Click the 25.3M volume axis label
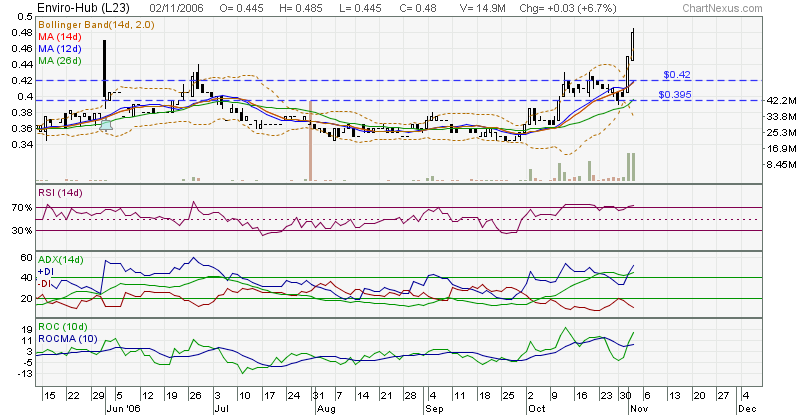The image size is (800, 415). (x=781, y=133)
